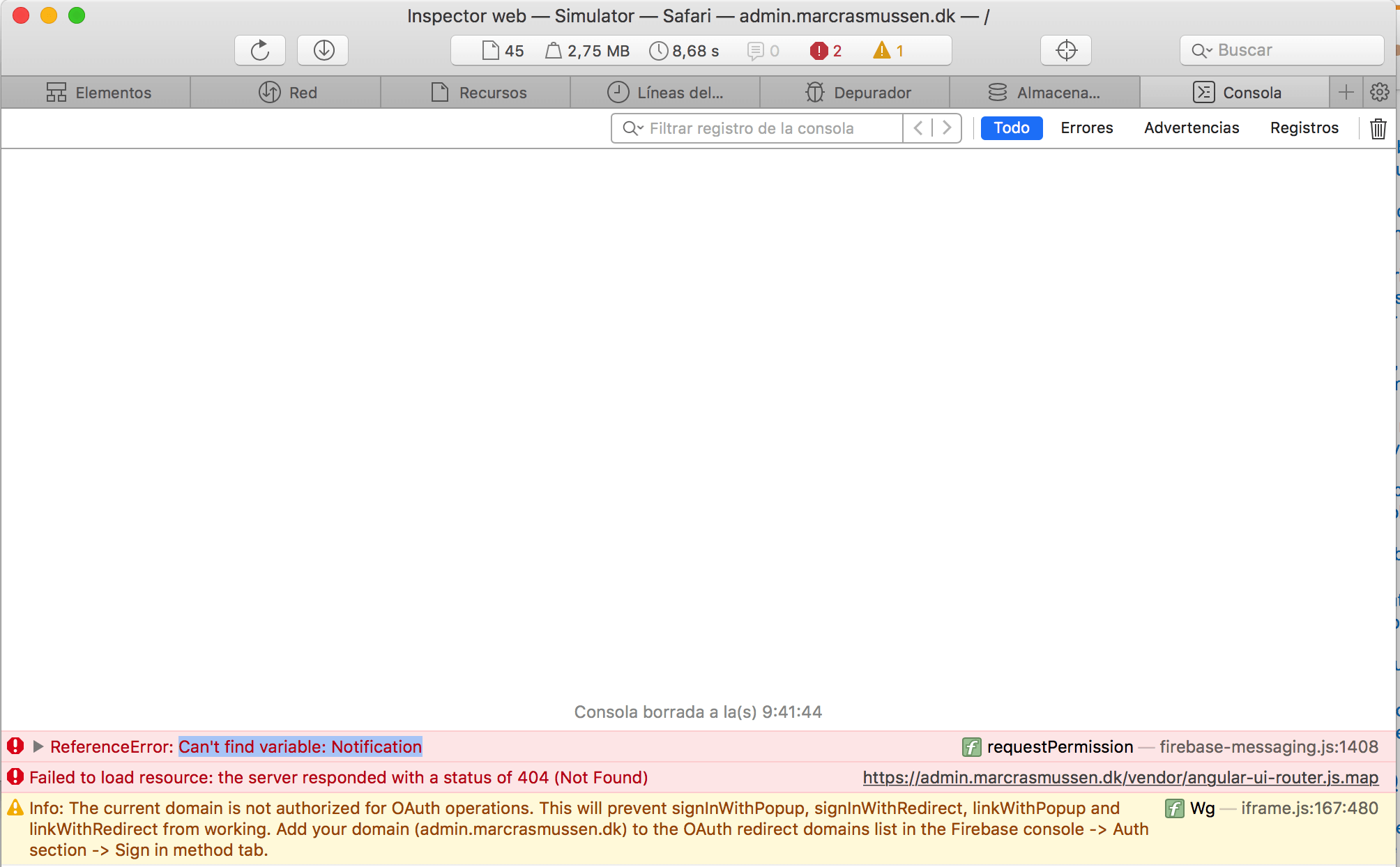Open the Elementos tab
The width and height of the screenshot is (1400, 867).
(x=96, y=93)
